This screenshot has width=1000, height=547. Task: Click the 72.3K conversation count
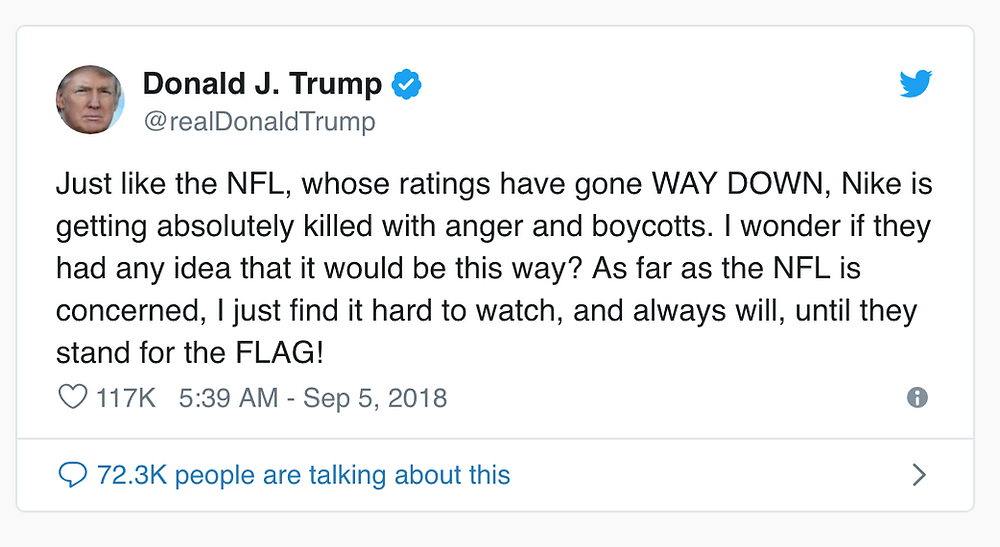tap(132, 475)
